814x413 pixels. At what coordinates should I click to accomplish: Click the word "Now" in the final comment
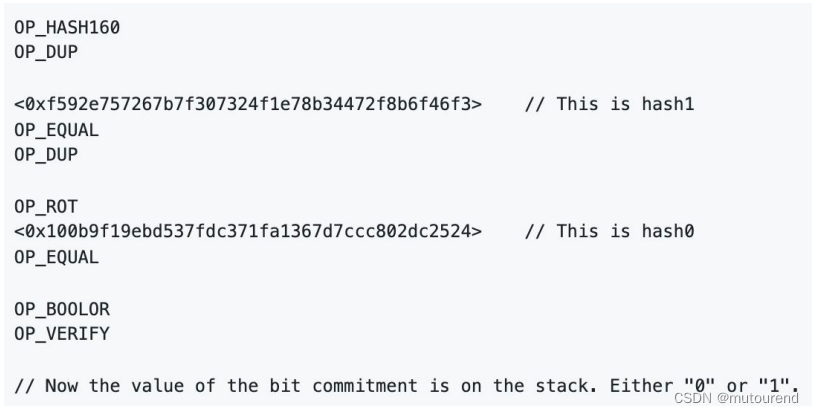(x=61, y=385)
